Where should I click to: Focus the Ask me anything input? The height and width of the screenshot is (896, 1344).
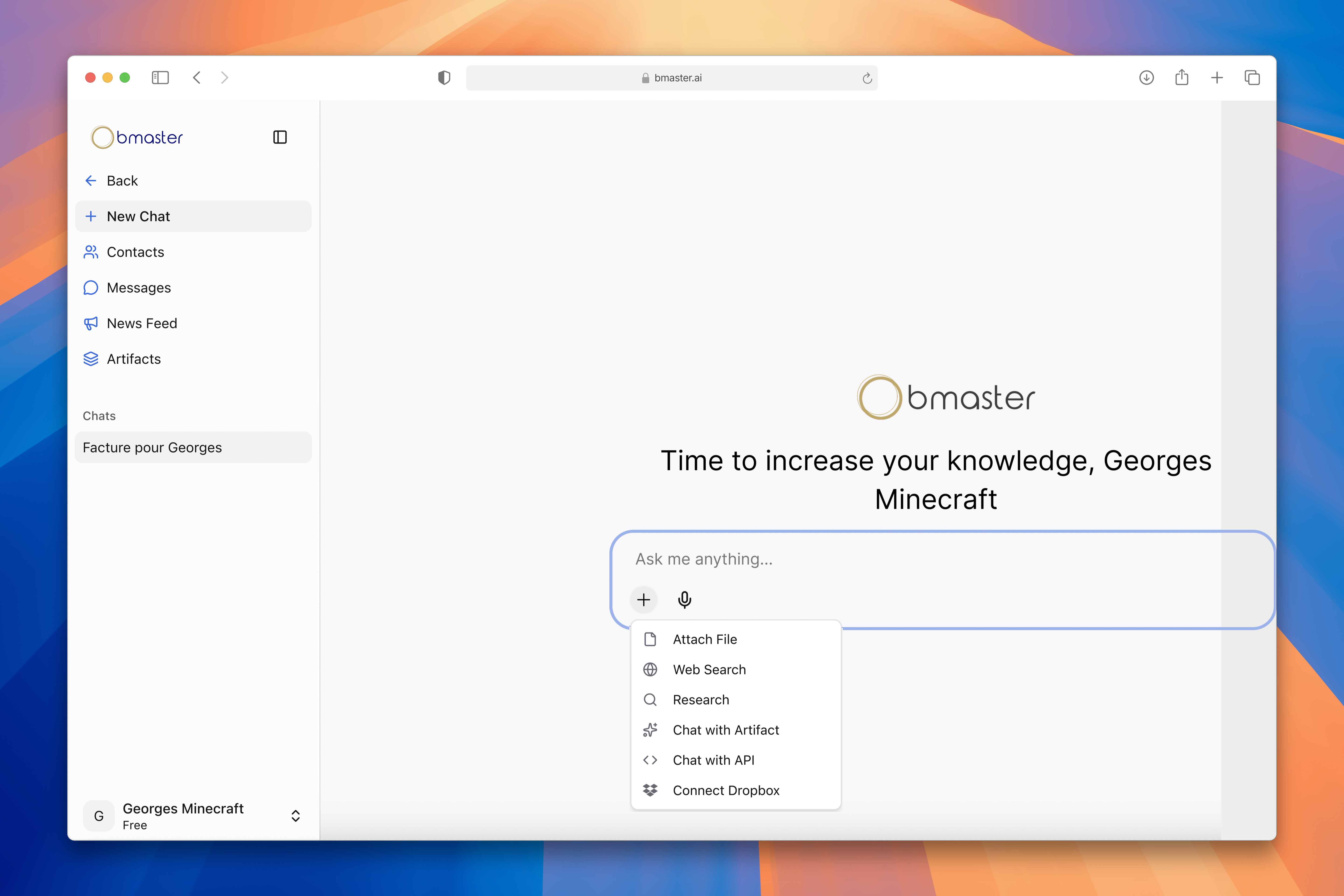(914, 559)
